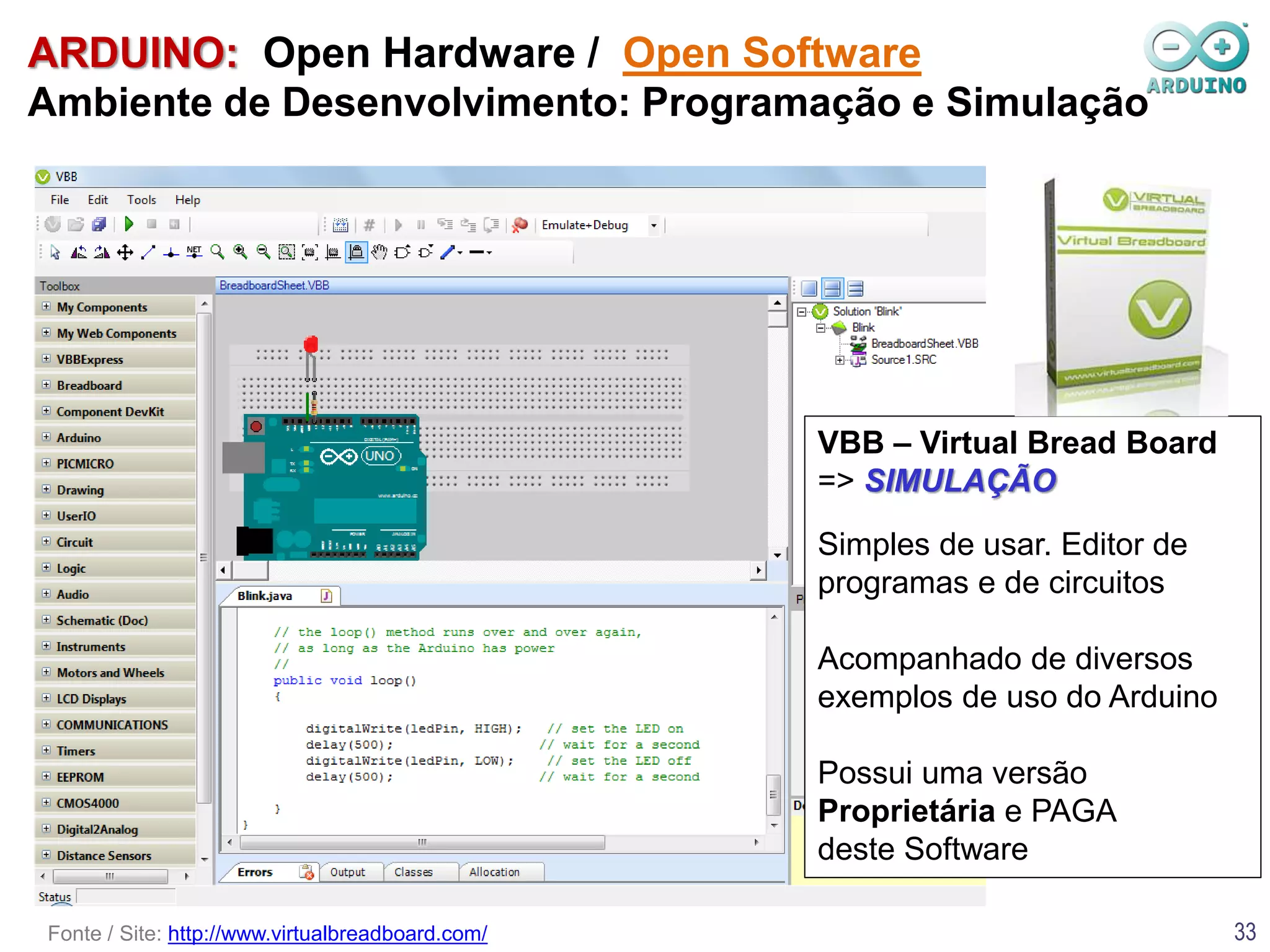Click the hash breakpoint toolbar icon
Viewport: 1270px width, 952px height.
tap(369, 225)
